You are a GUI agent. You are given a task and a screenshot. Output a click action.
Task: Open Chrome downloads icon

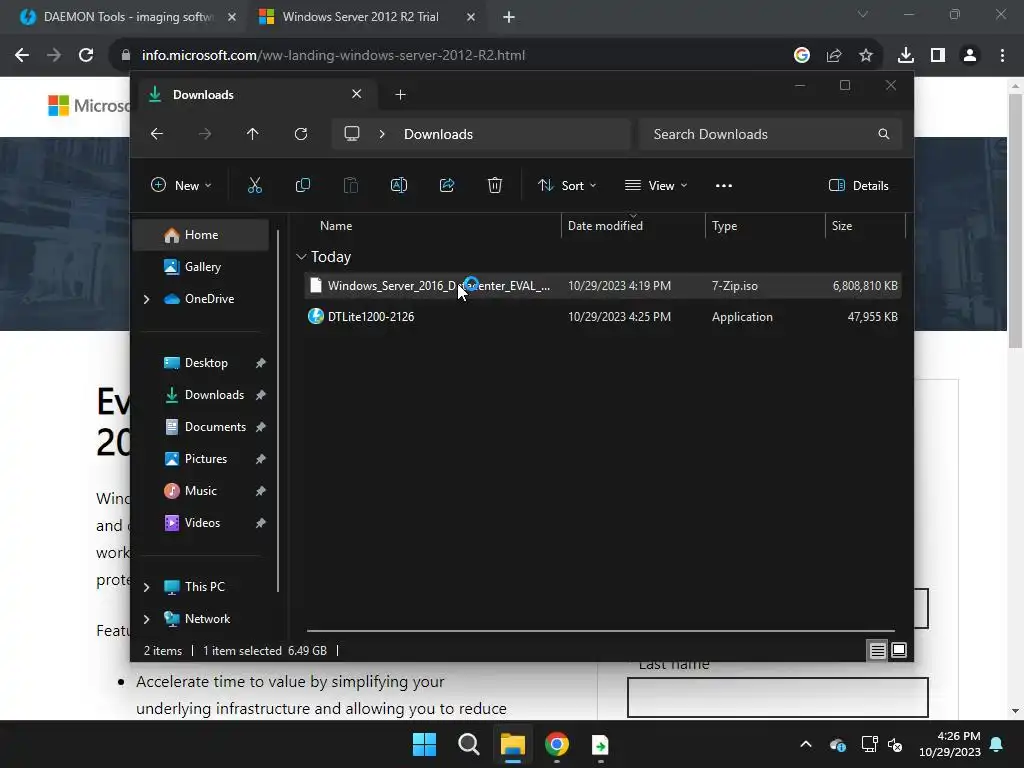[906, 56]
